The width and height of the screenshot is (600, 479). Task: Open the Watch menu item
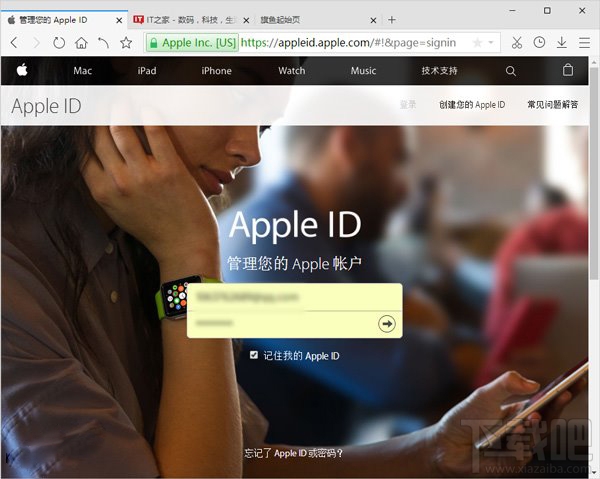292,71
